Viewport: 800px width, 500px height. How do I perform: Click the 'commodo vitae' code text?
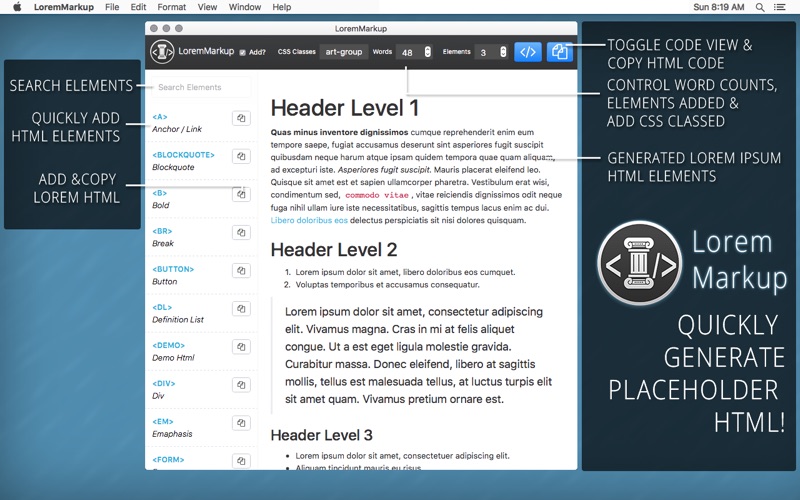[377, 195]
